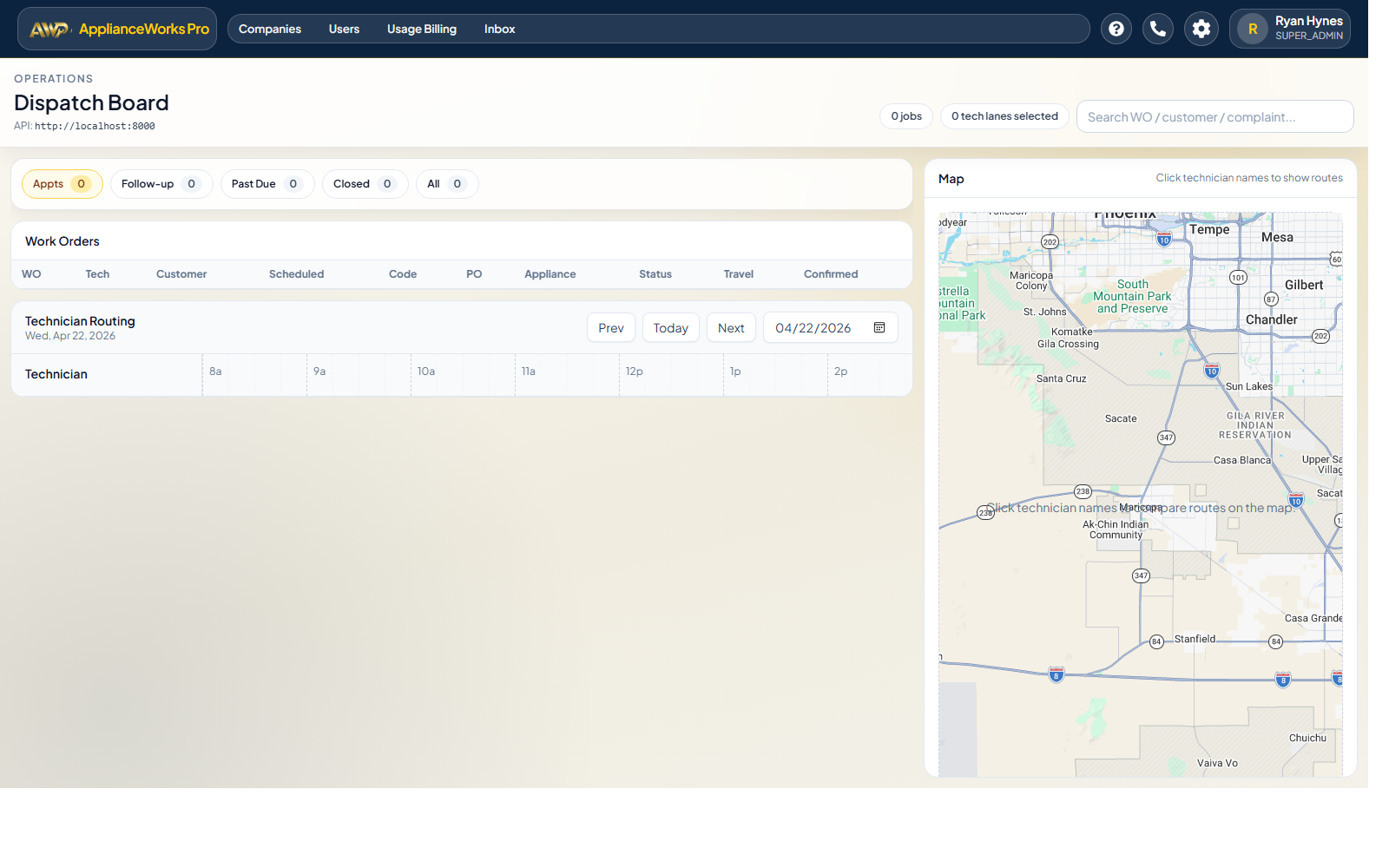Click the Travel column header
This screenshot has width=1389, height=868.
[739, 274]
